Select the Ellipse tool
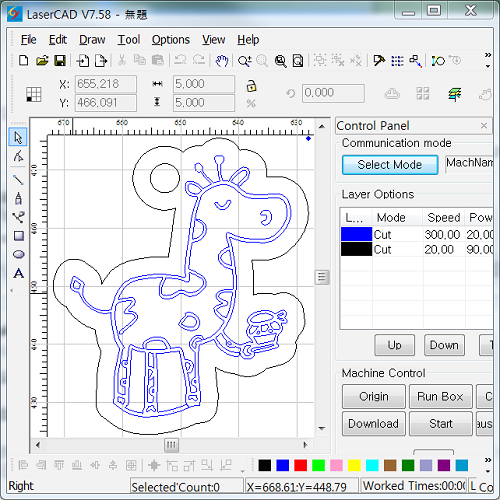500x500 pixels. [x=19, y=255]
